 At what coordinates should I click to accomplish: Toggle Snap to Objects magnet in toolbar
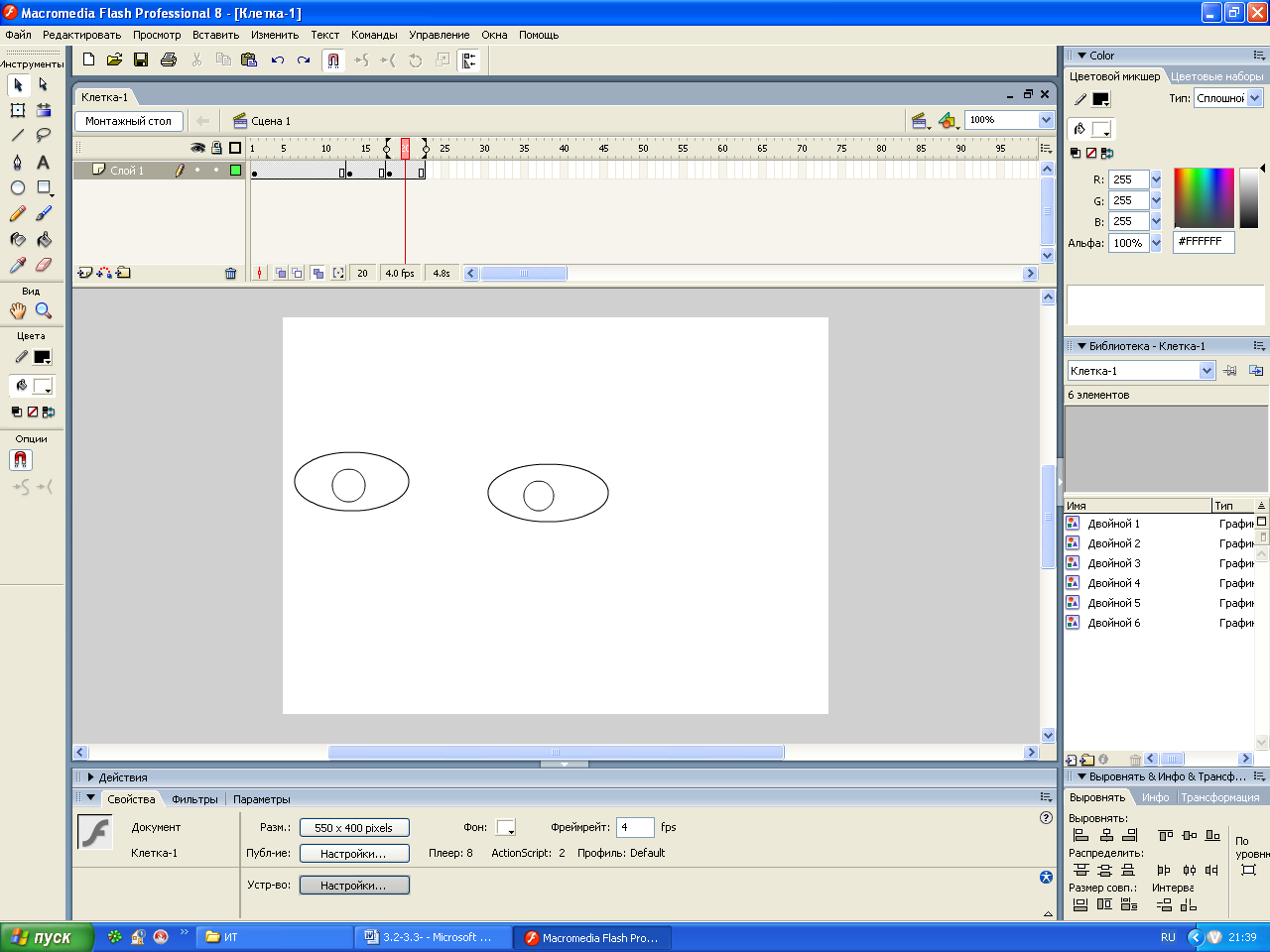333,60
